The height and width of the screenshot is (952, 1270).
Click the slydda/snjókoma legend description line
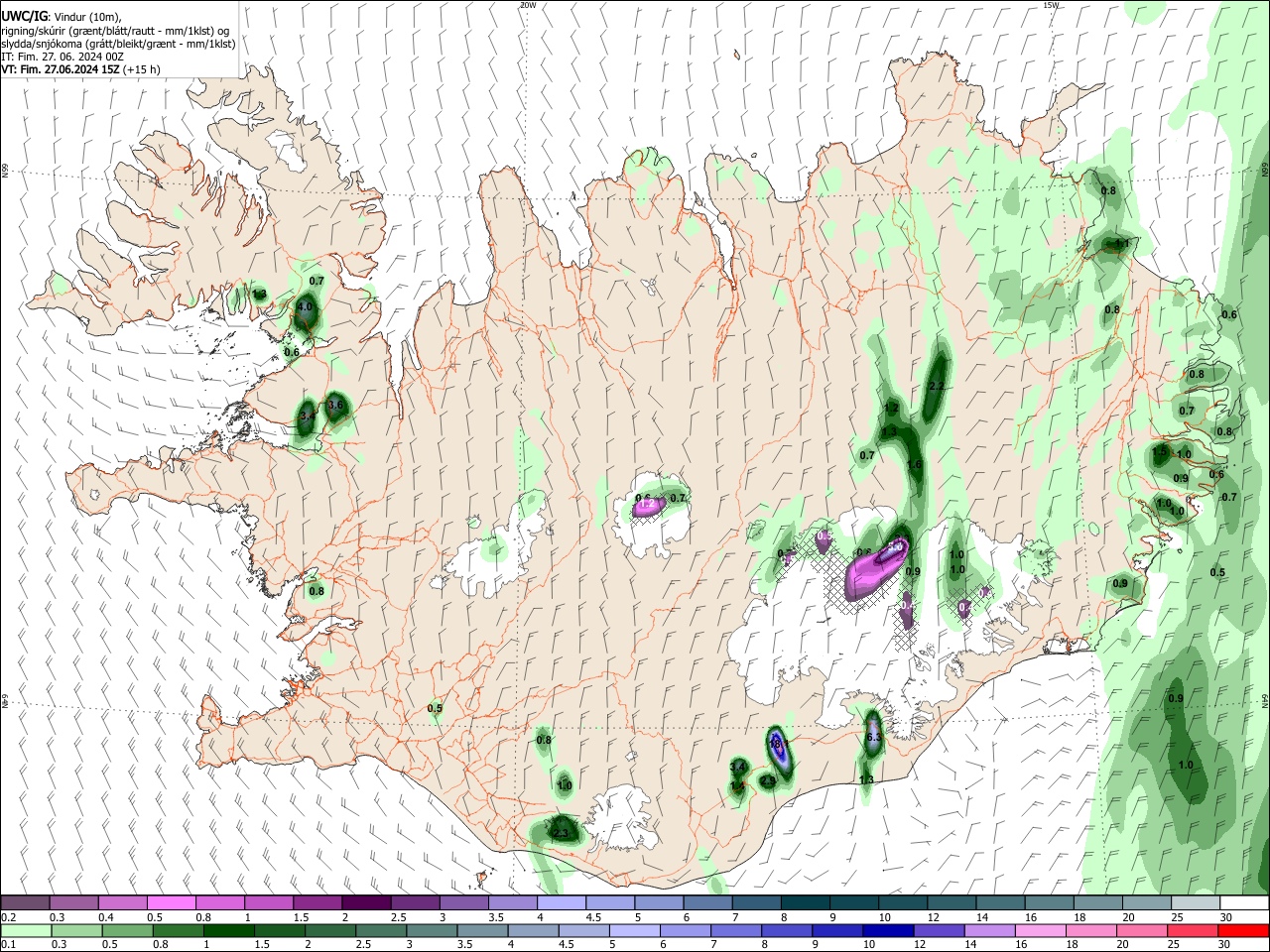coord(118,44)
